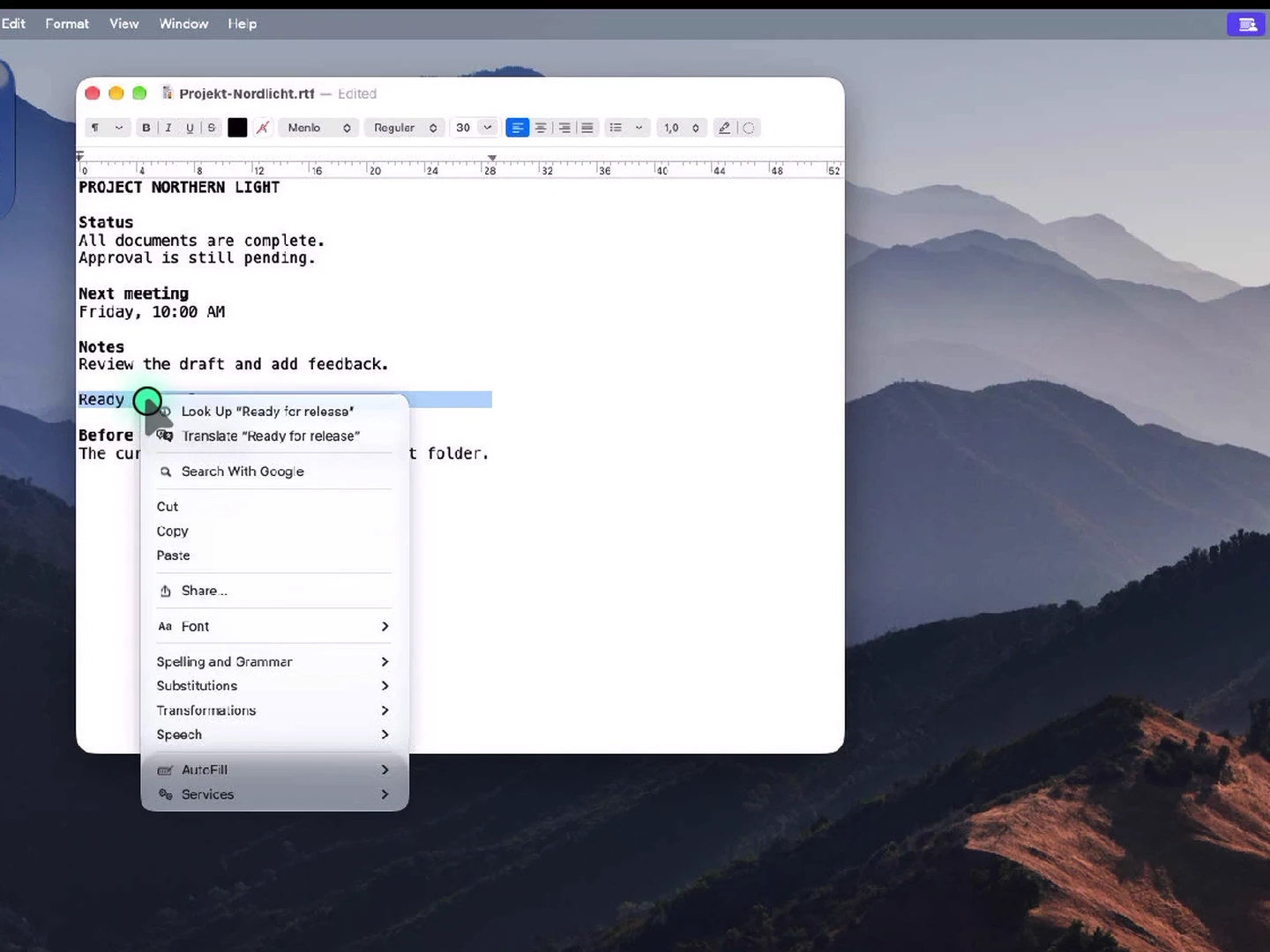Click the Next meeting heading

133,294
